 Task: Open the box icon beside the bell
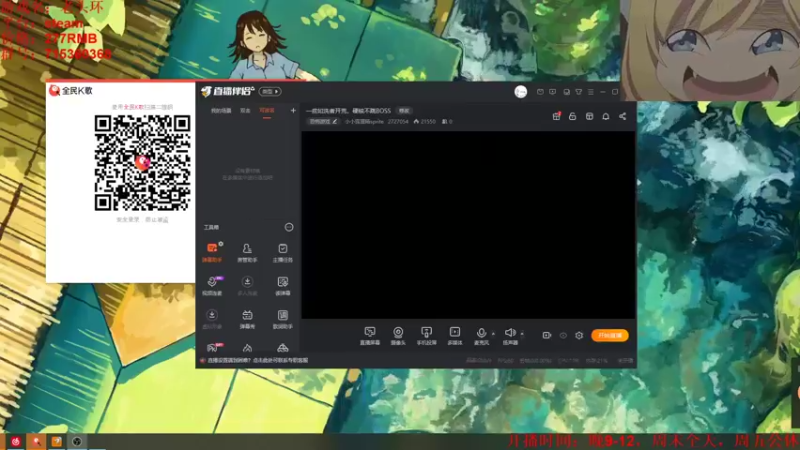pos(589,116)
